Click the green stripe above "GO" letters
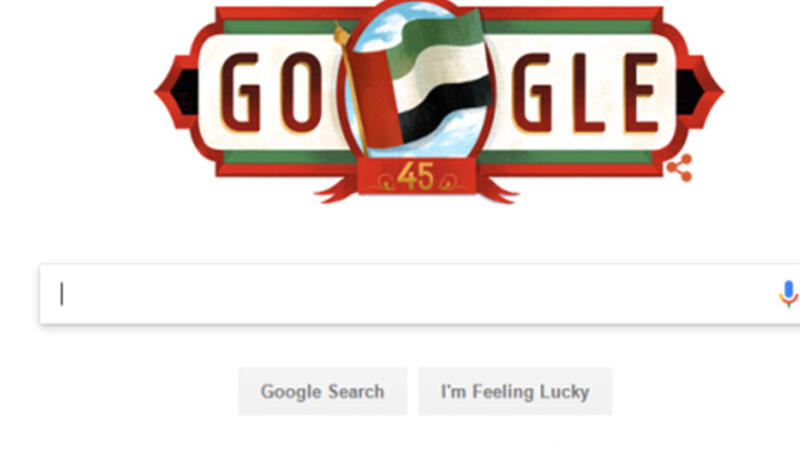The width and height of the screenshot is (800, 450). point(289,27)
